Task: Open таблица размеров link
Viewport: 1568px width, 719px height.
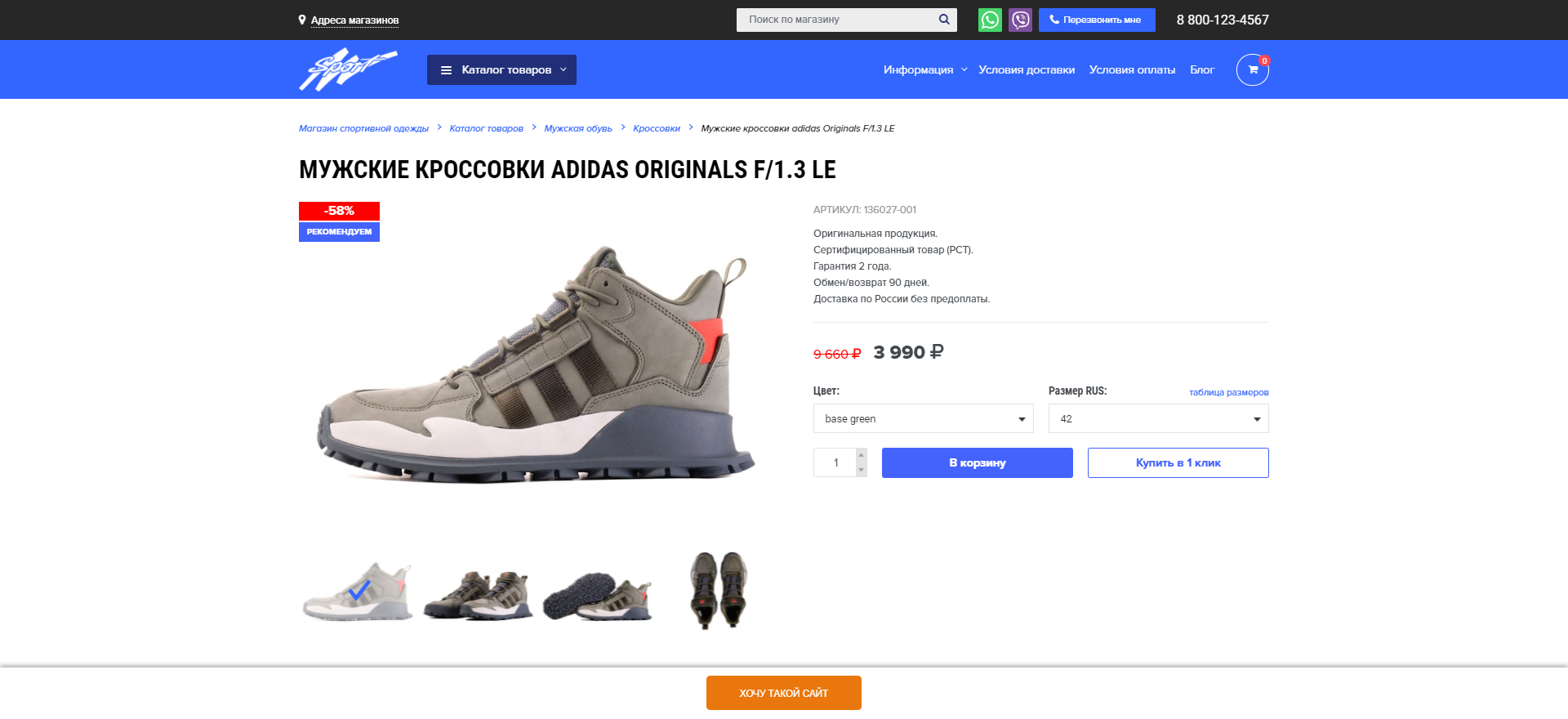Action: (1228, 392)
